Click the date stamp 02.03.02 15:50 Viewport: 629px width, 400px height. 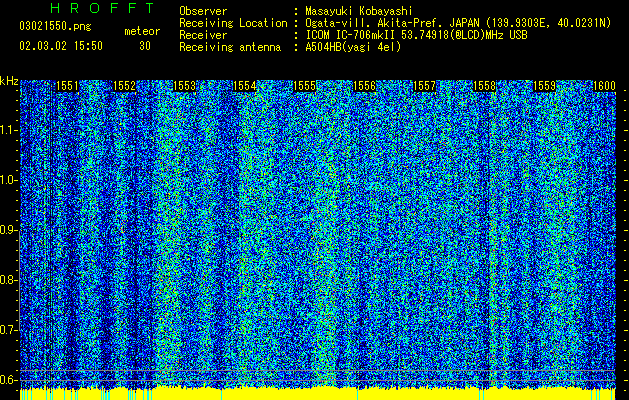tap(61, 46)
